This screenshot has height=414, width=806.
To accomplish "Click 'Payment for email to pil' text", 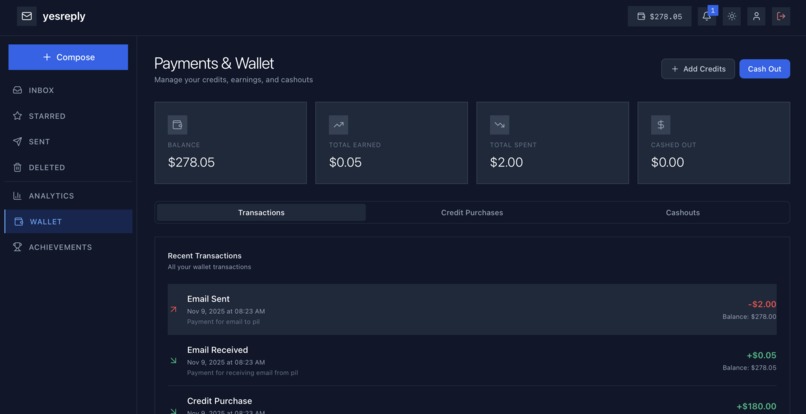I will point(224,322).
